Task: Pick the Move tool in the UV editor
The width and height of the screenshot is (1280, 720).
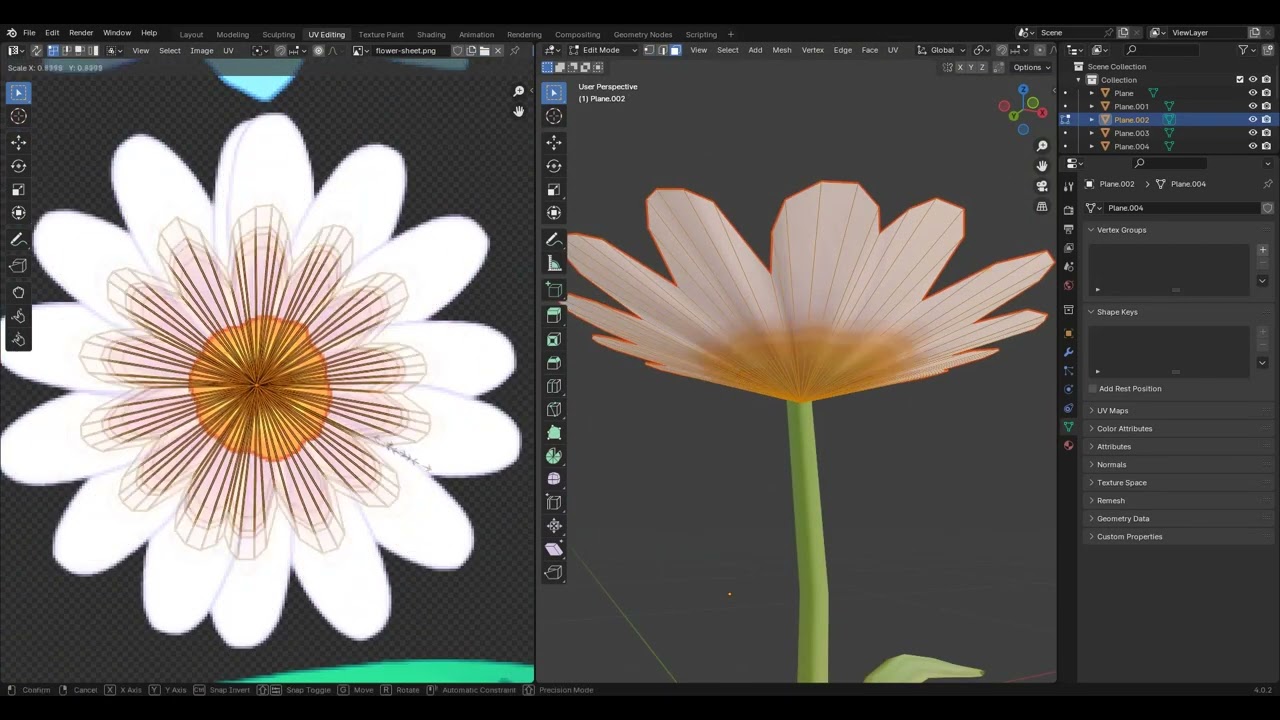Action: (18, 142)
